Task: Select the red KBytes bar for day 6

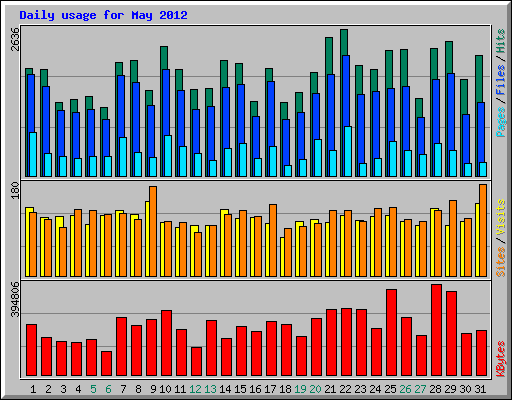Action: (106, 363)
